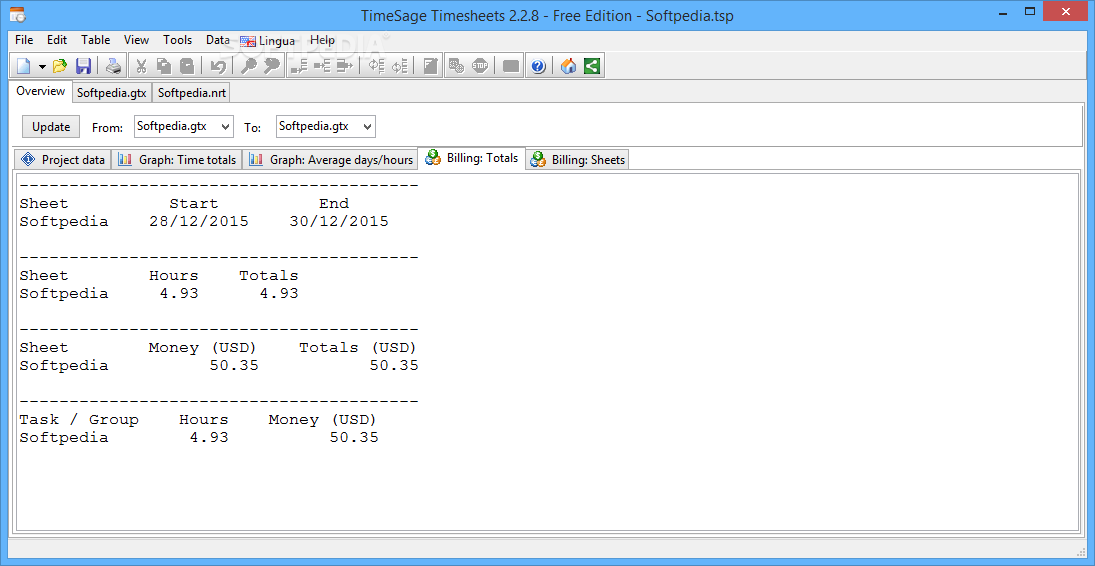This screenshot has height=566, width=1095.
Task: Click the Update button
Action: 51,126
